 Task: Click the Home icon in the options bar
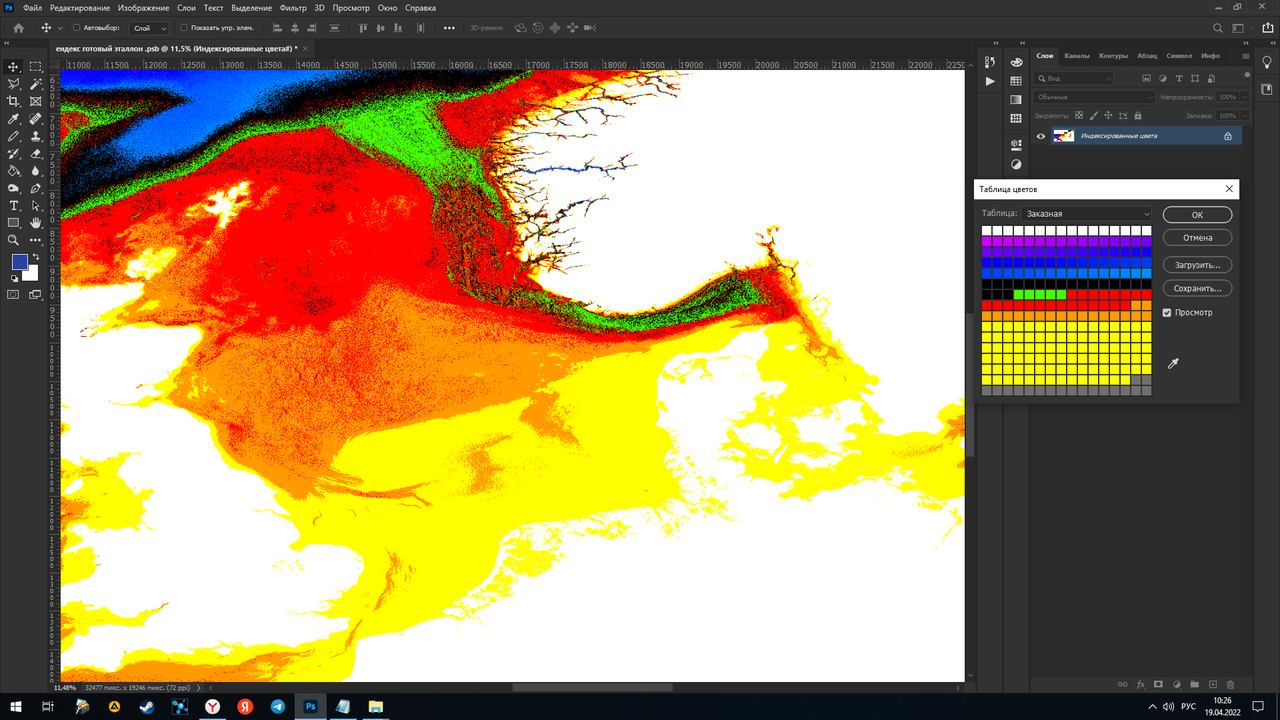[x=18, y=28]
